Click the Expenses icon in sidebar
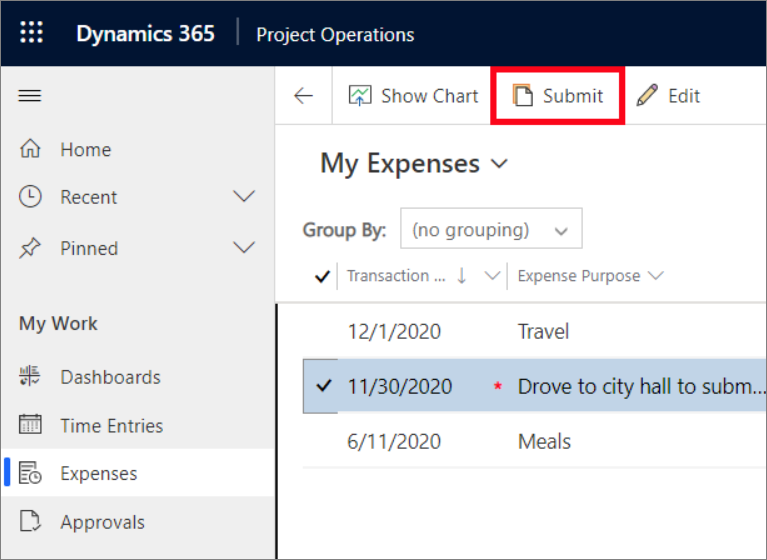This screenshot has width=767, height=560. pos(30,473)
